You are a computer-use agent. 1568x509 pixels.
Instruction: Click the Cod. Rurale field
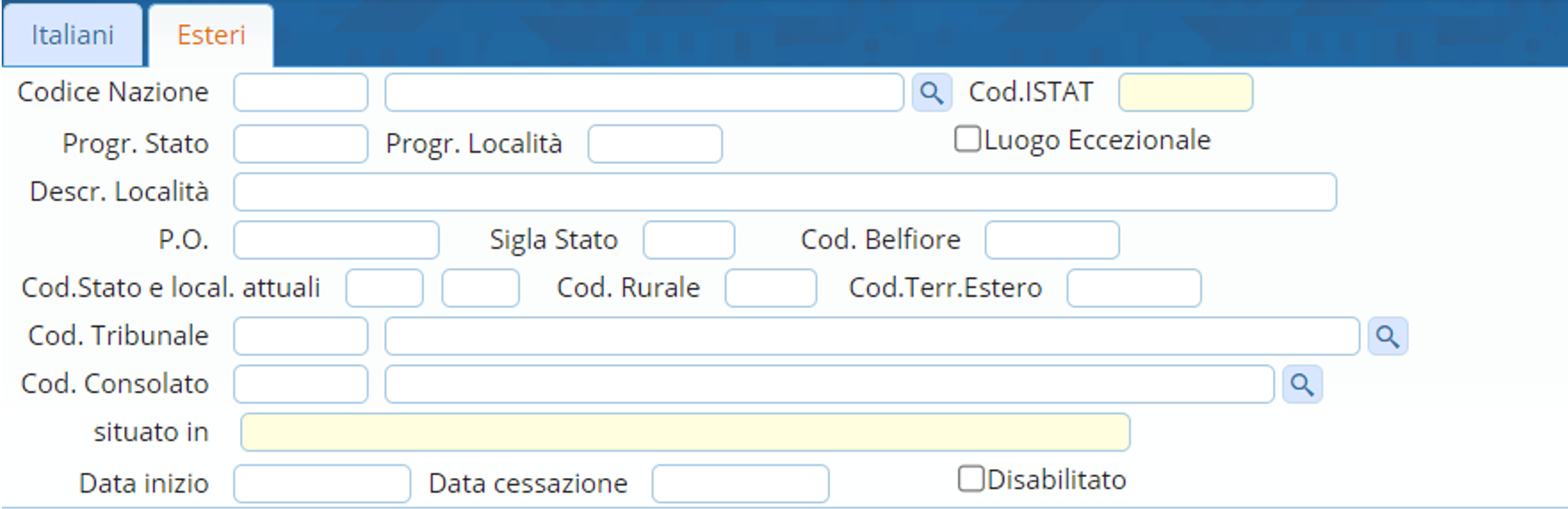pos(770,288)
